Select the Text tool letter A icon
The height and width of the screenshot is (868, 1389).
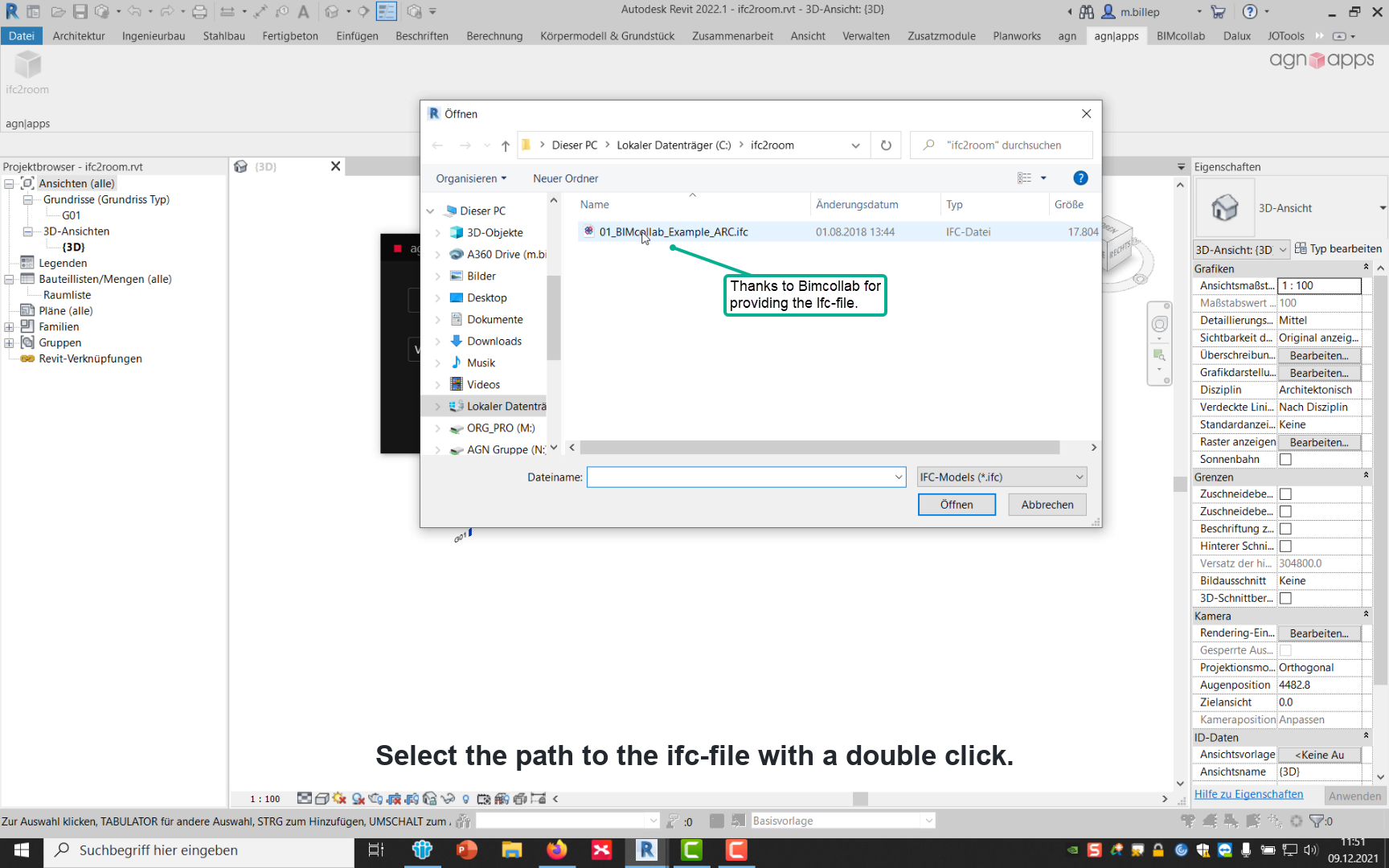pos(303,12)
